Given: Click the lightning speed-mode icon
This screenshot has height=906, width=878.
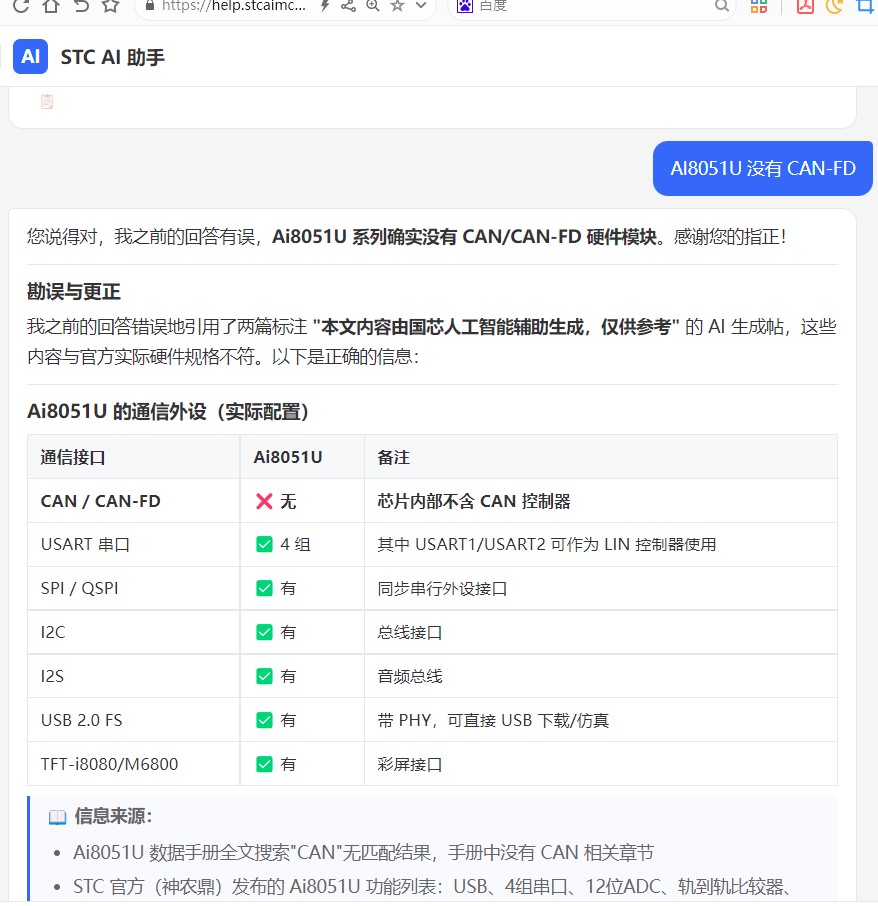Looking at the screenshot, I should coord(325,6).
